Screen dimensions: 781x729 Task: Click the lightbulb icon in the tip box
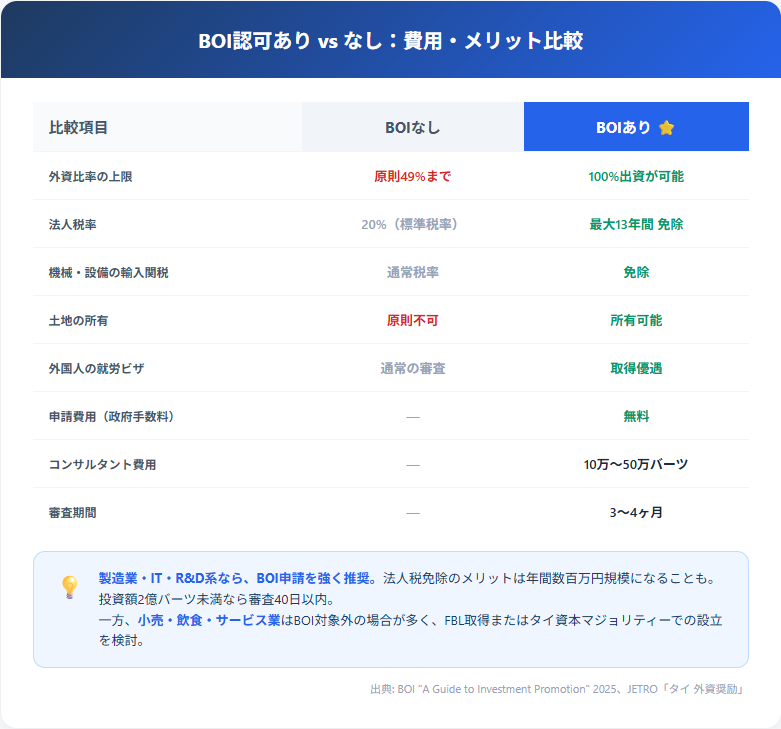tap(70, 587)
